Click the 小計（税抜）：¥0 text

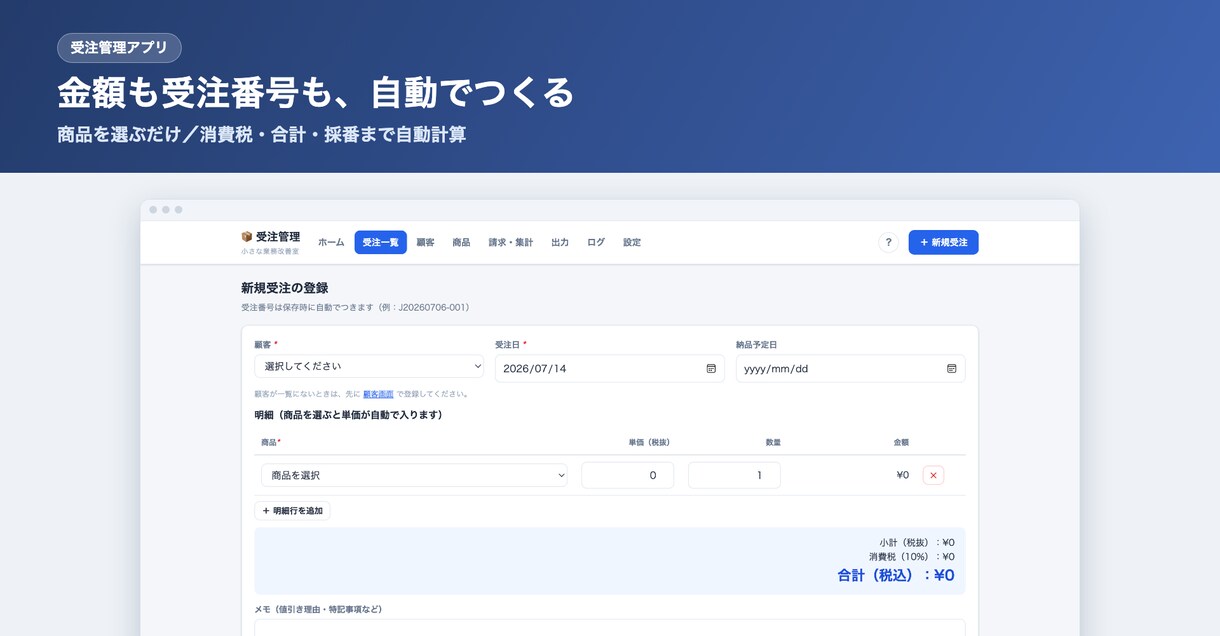[917, 542]
